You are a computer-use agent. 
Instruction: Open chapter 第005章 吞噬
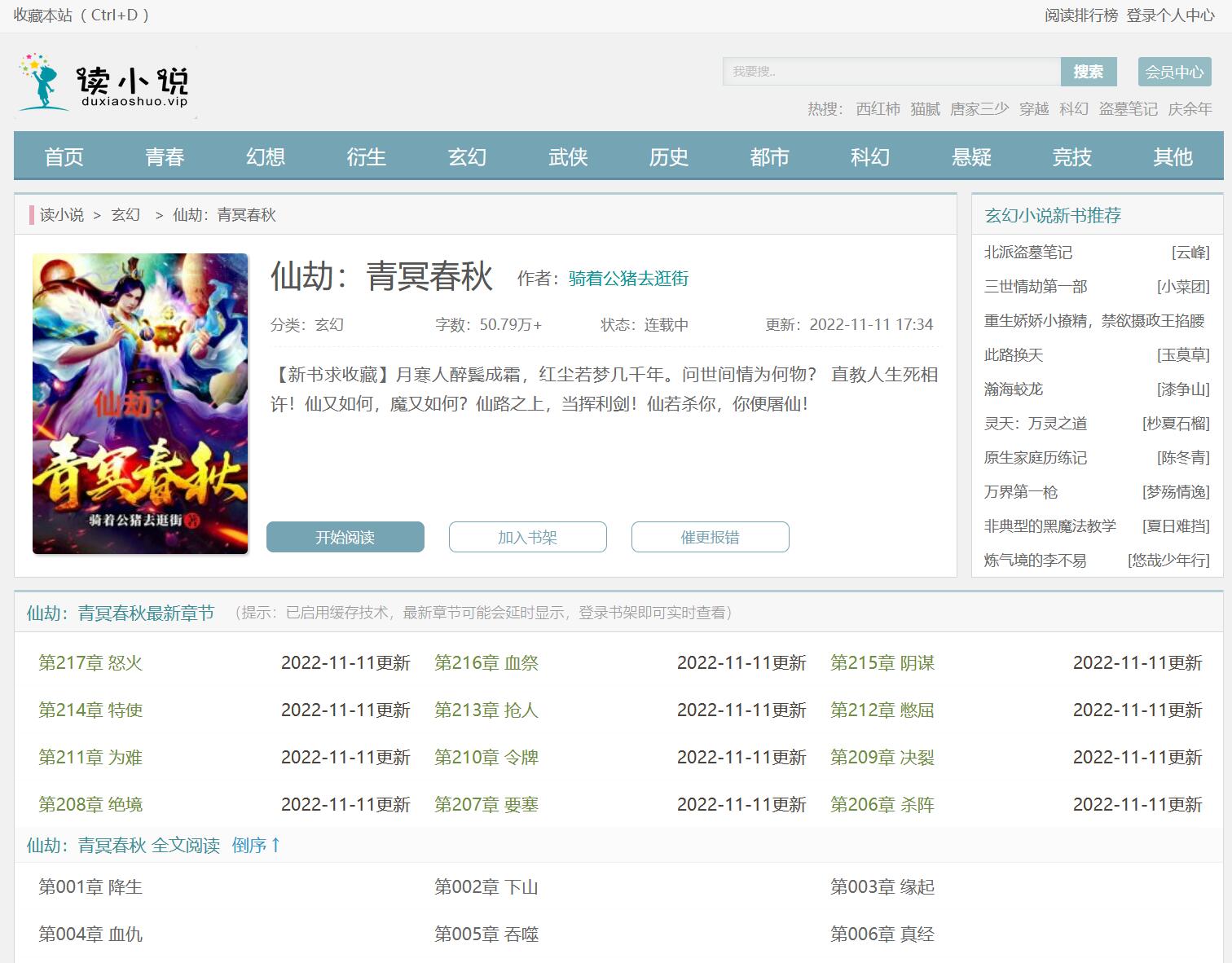point(486,934)
